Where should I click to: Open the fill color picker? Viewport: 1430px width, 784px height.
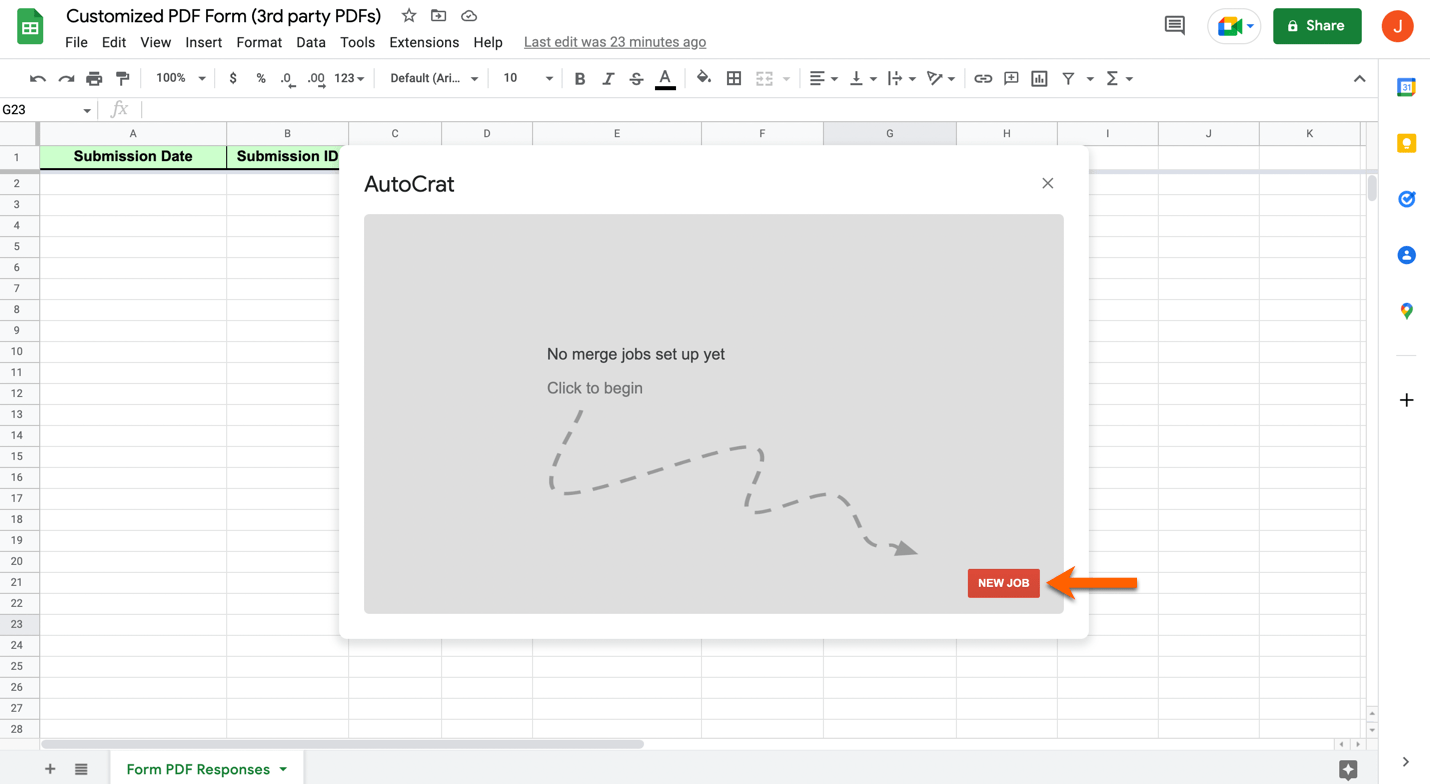click(704, 78)
